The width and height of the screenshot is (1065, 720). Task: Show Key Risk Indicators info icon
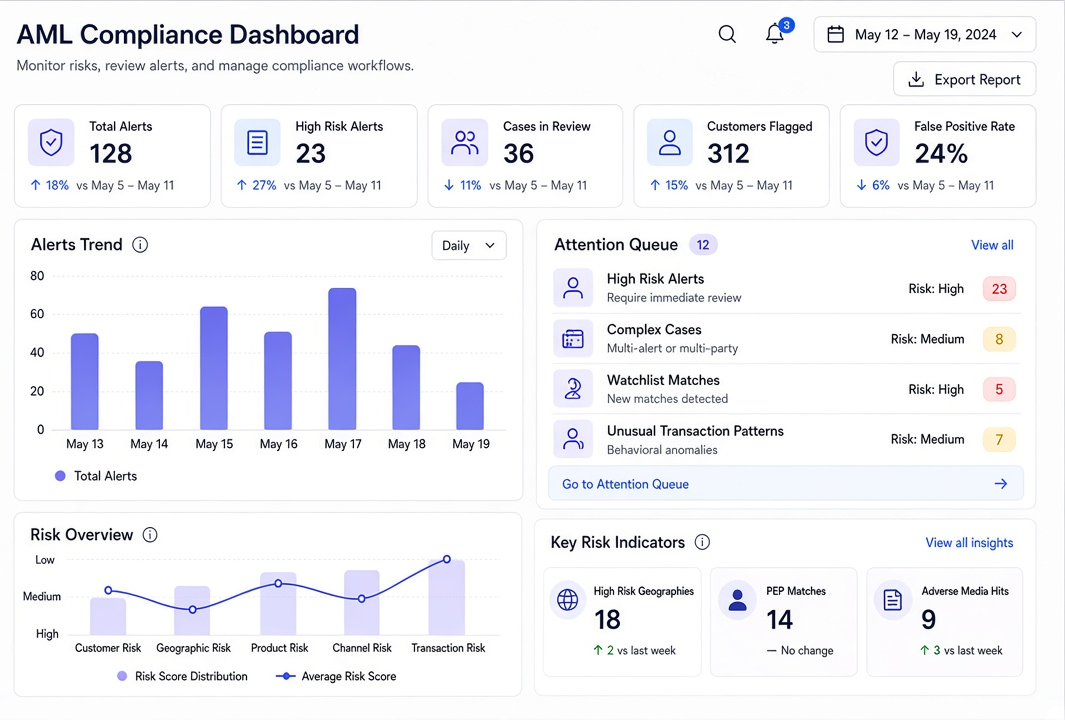click(702, 542)
